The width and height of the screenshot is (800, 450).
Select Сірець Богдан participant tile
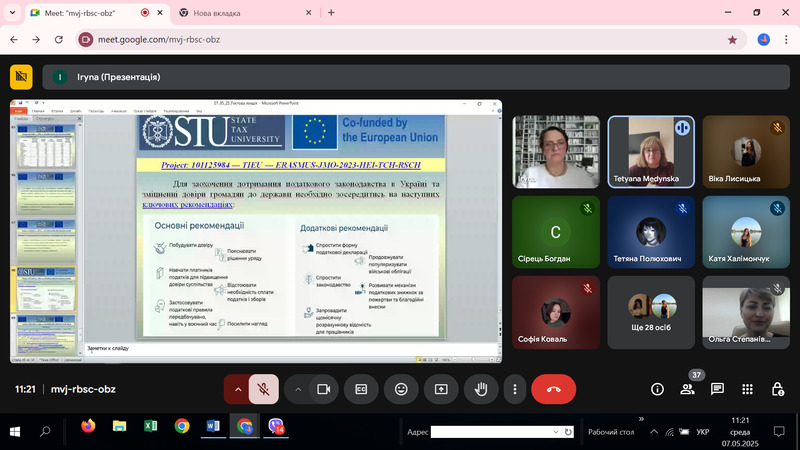(556, 232)
